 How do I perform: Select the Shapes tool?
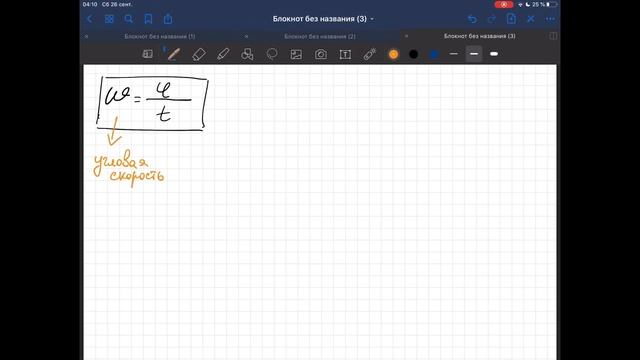pos(247,54)
